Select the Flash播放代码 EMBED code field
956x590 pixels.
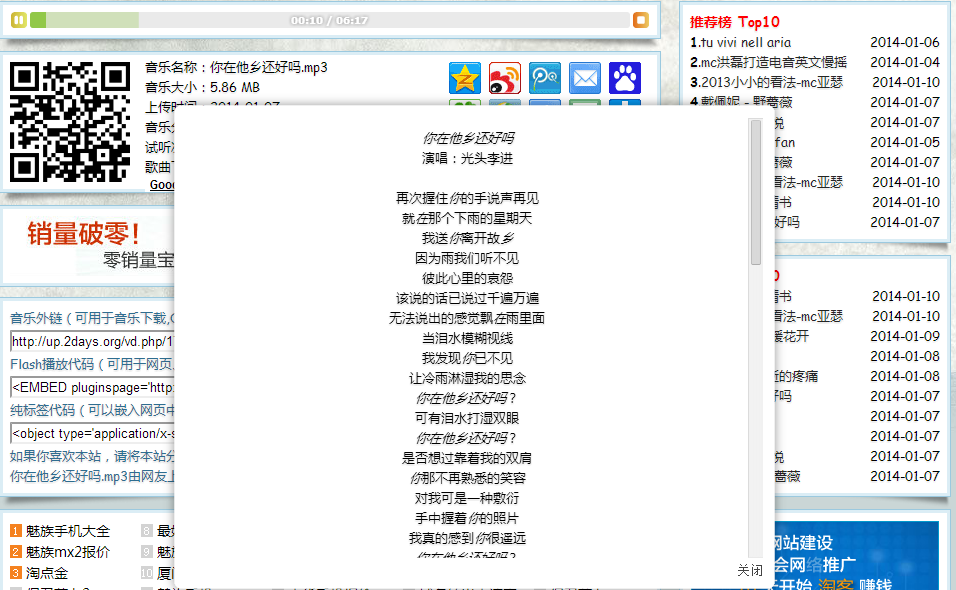point(92,387)
